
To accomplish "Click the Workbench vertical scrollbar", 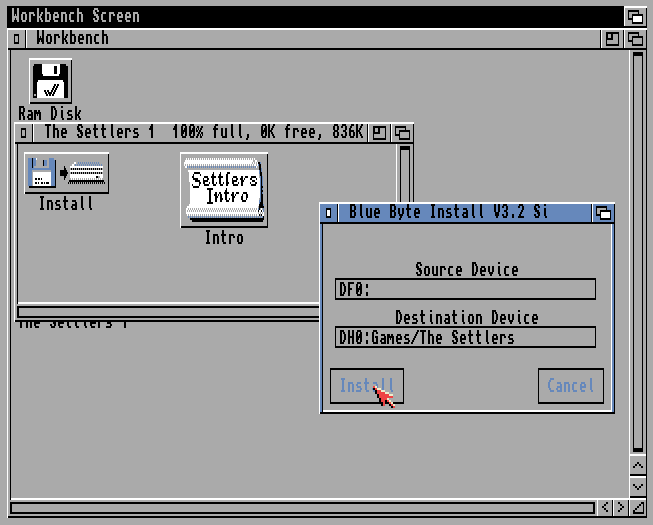I will [638, 252].
